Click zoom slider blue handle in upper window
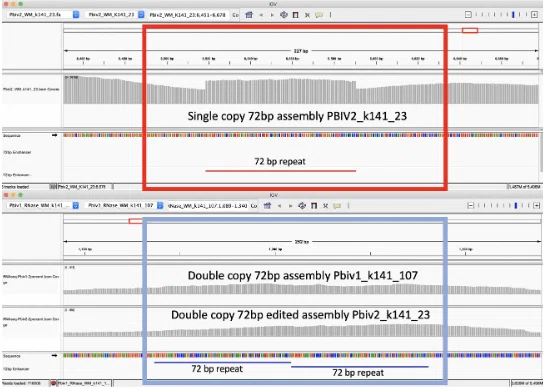Image resolution: width=544 pixels, height=391 pixels. tap(513, 15)
